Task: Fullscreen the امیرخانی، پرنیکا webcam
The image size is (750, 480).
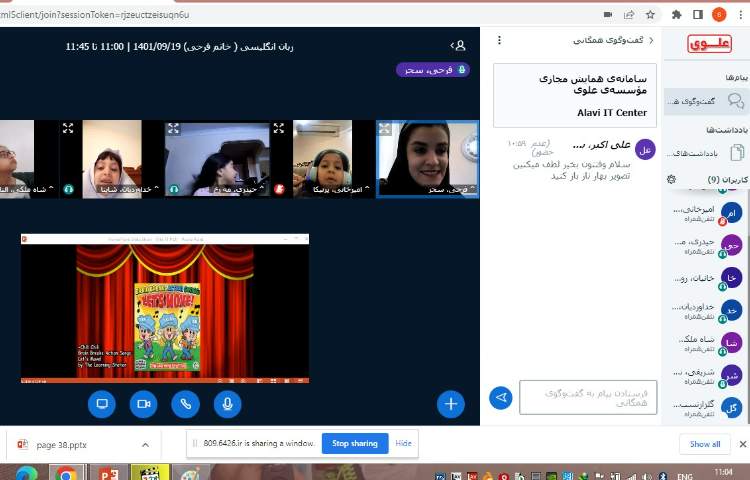Action: click(279, 128)
